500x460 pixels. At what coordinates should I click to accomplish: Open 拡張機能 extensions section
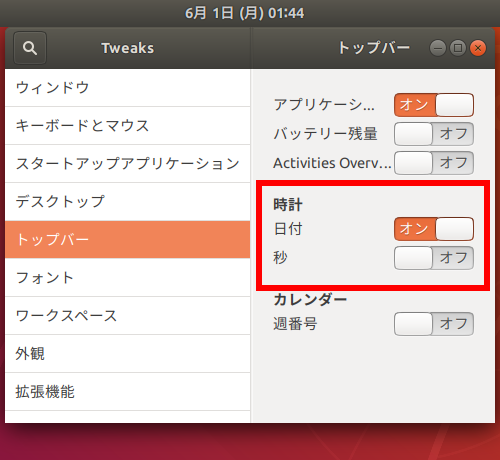coord(128,392)
